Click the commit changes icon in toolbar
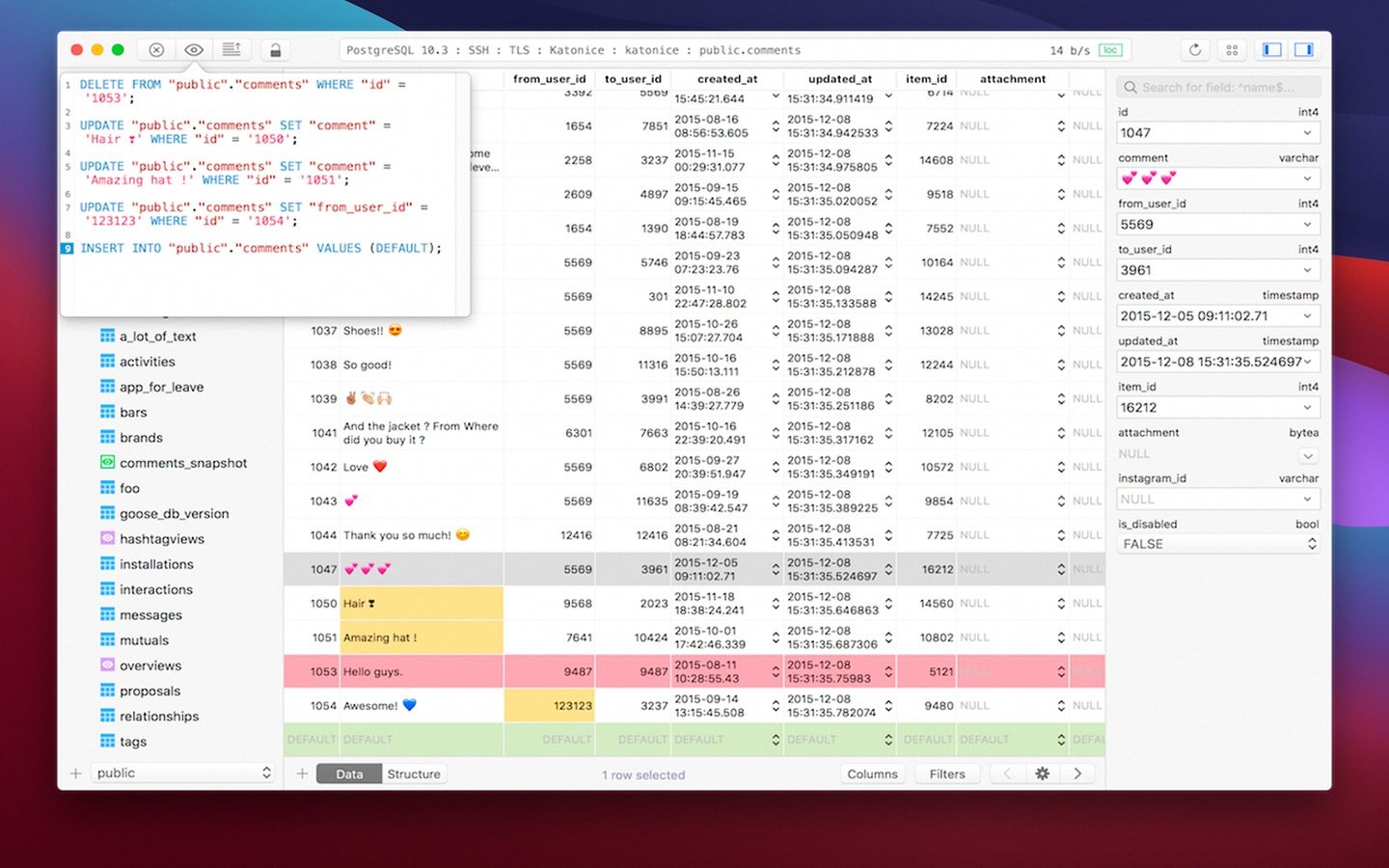Image resolution: width=1389 pixels, height=868 pixels. pyautogui.click(x=231, y=50)
